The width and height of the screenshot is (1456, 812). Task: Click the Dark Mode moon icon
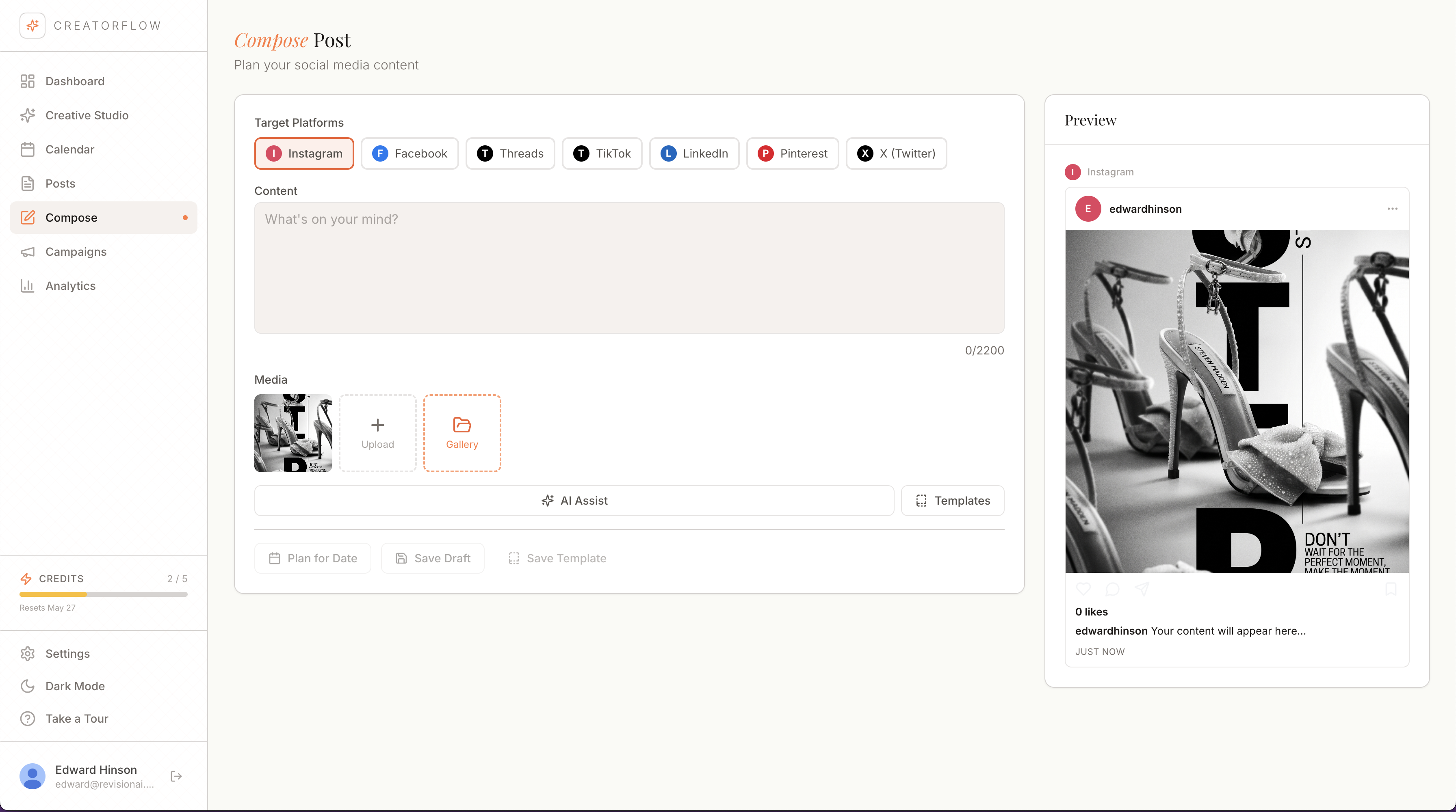click(x=28, y=686)
